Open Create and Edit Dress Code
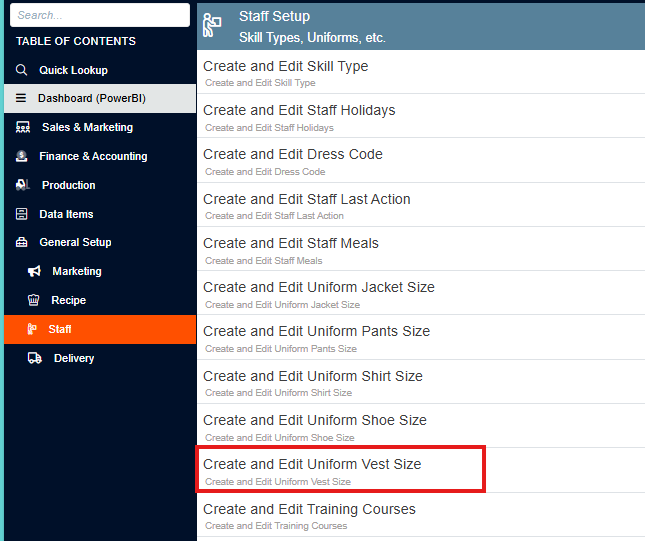645x541 pixels. point(421,160)
